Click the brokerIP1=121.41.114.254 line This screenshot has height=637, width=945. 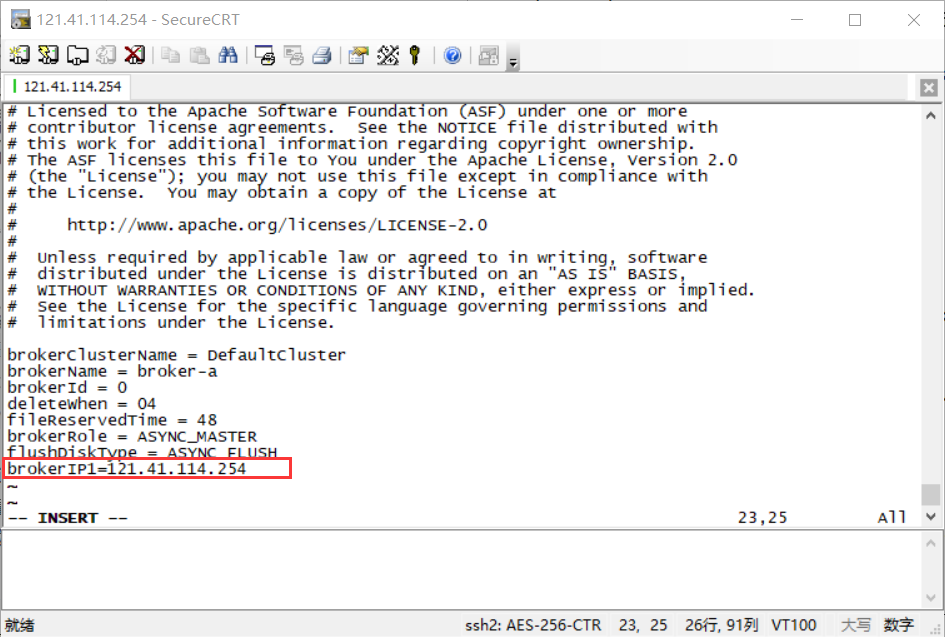127,469
